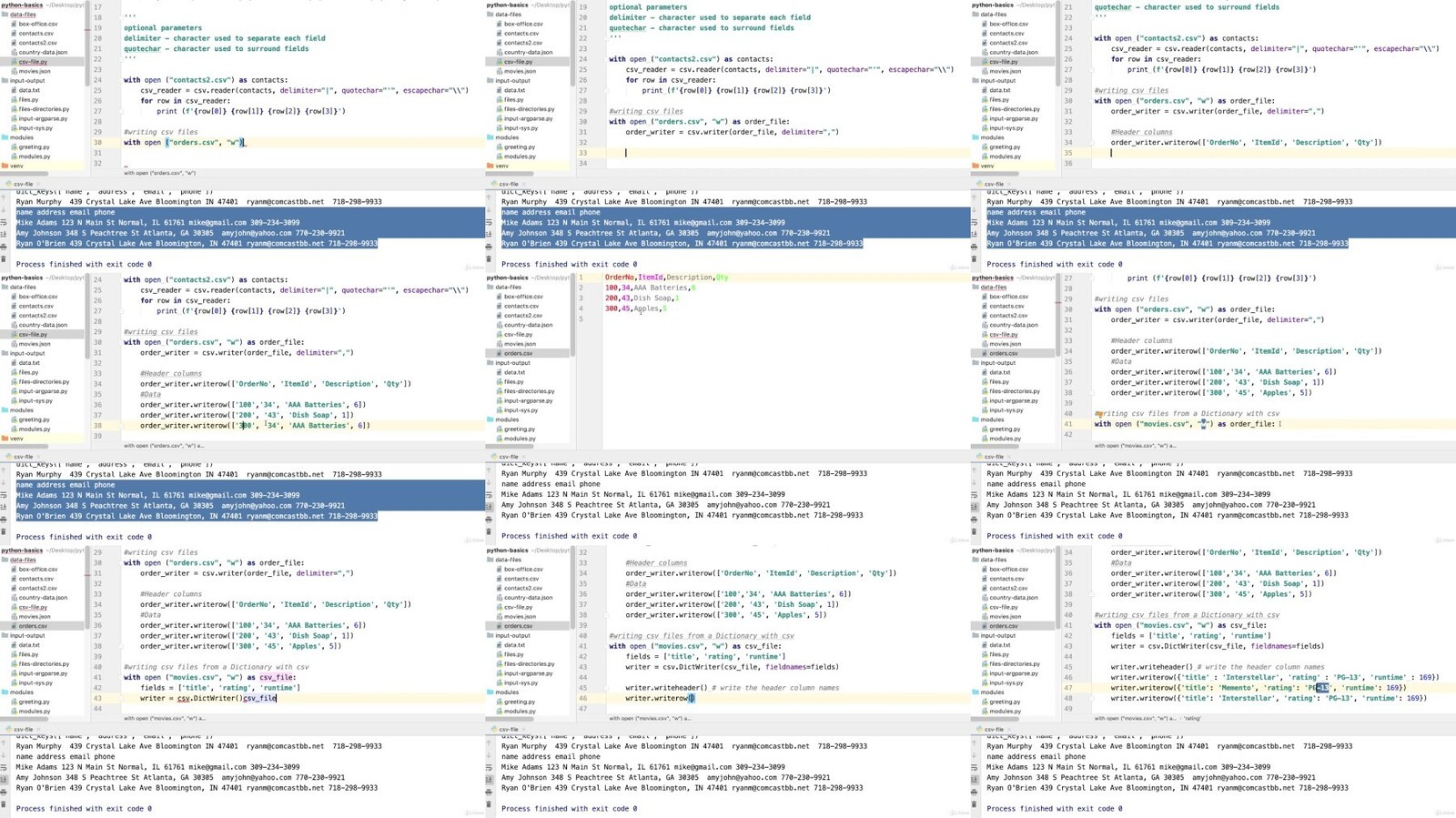1456x818 pixels.
Task: Collapse input-output folder in center frame
Action: 490,363
